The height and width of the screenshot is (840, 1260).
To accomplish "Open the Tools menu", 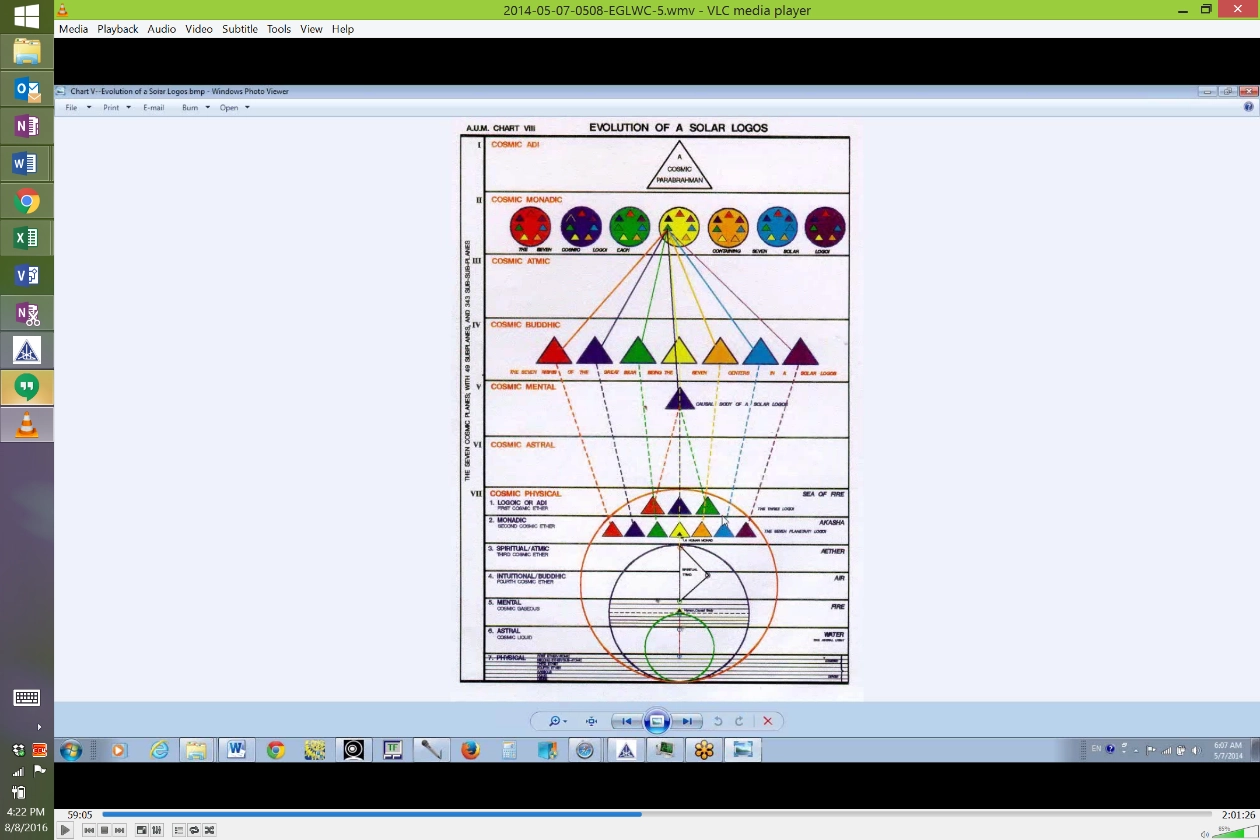I will click(278, 29).
